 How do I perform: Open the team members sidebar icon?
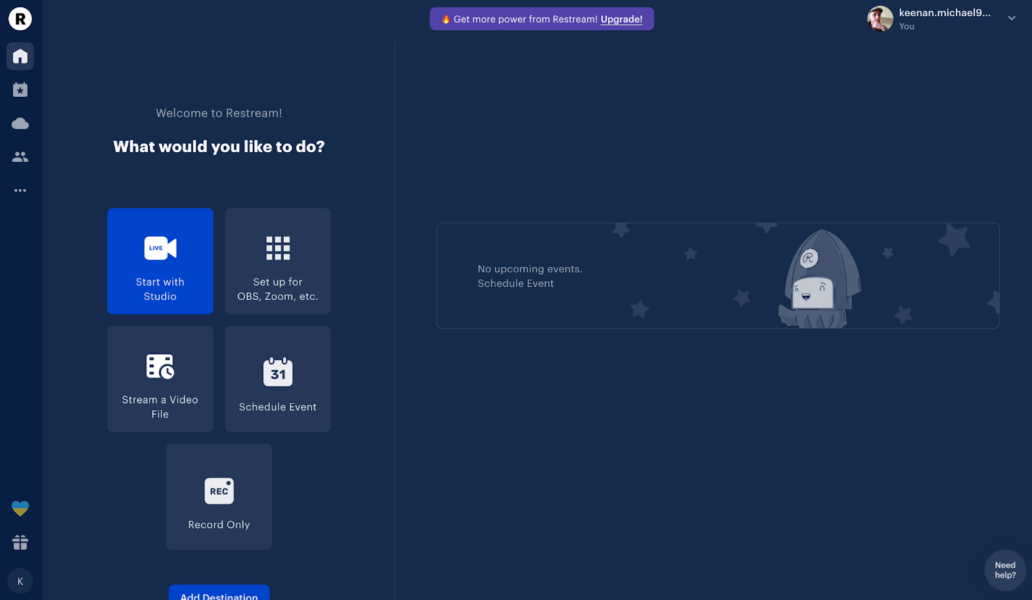(x=20, y=157)
